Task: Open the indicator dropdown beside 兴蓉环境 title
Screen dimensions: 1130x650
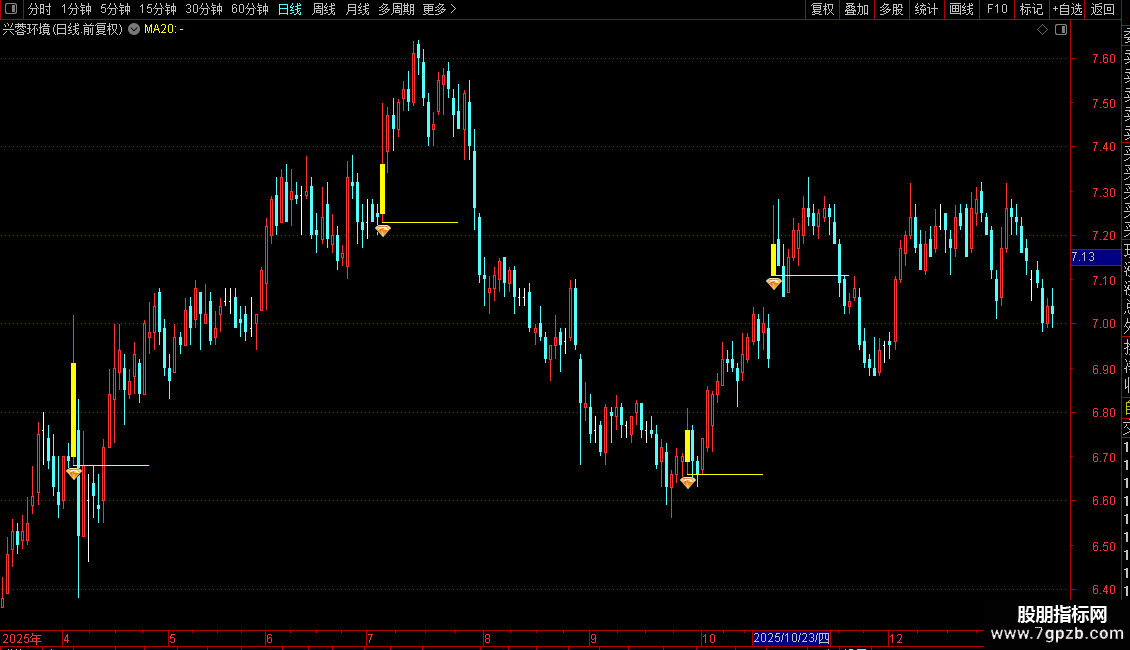Action: (x=134, y=29)
